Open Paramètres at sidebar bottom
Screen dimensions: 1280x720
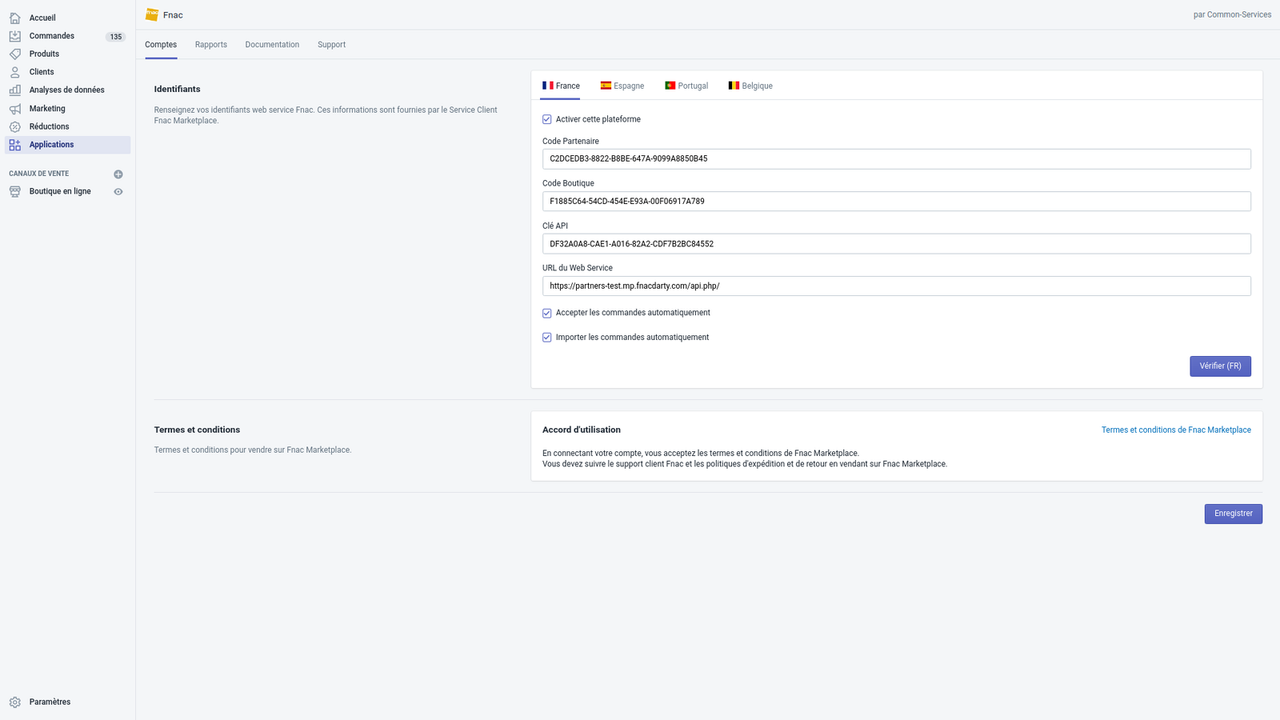coord(67,702)
